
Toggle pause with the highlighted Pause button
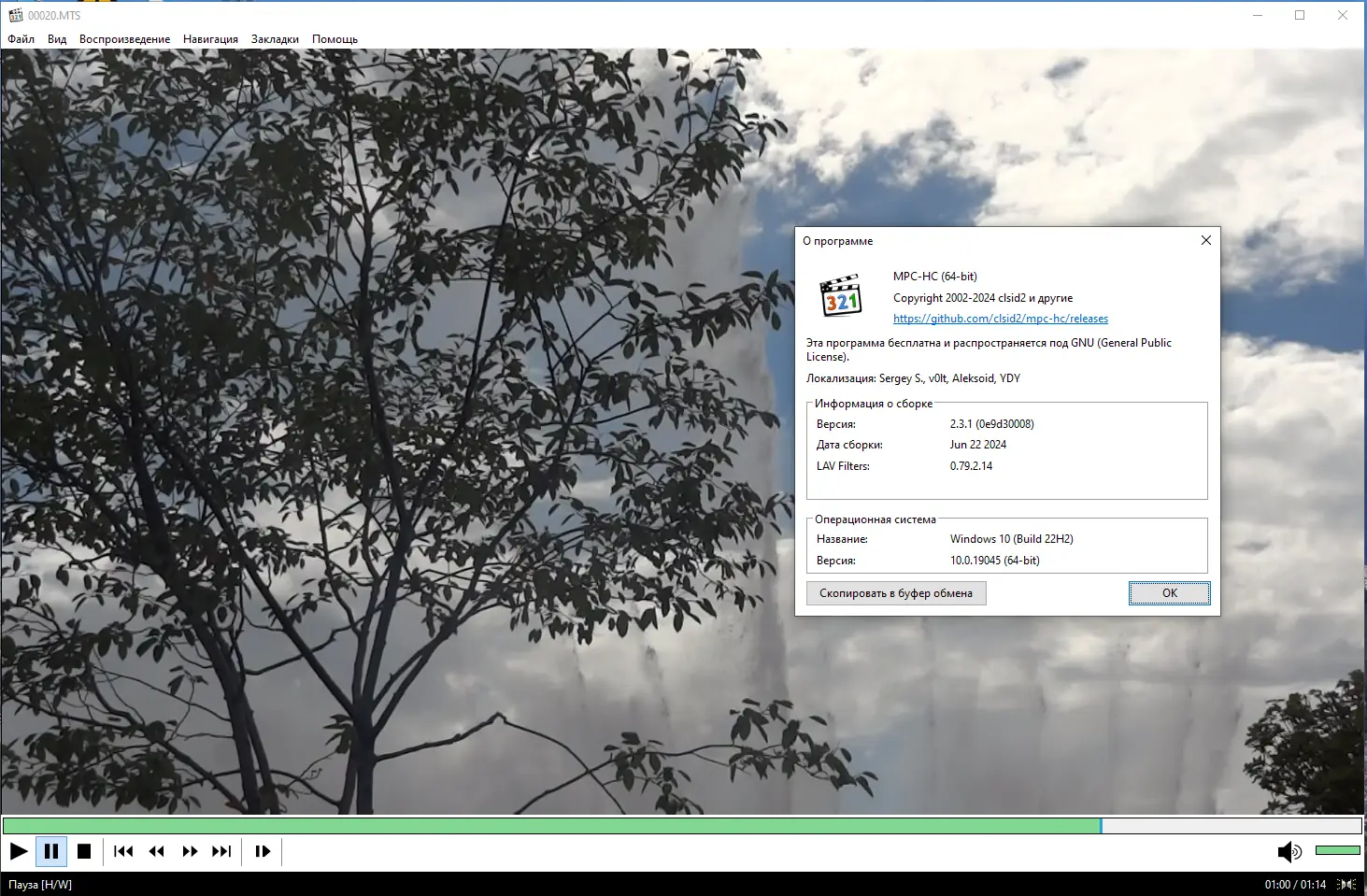(51, 851)
